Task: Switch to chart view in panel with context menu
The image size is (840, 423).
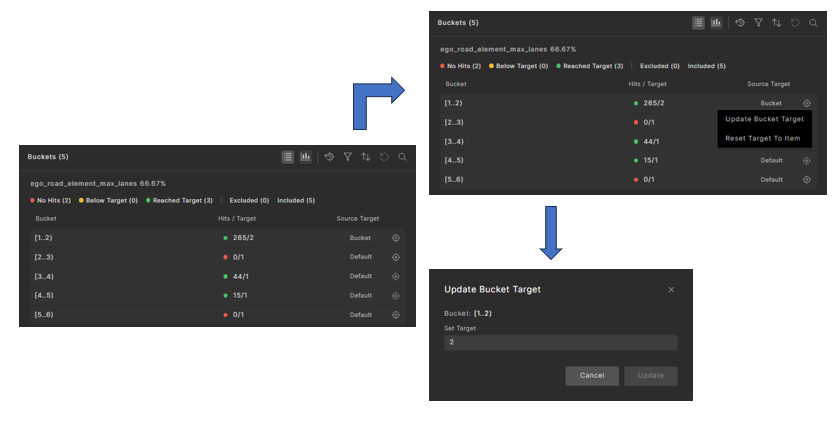Action: (x=716, y=22)
